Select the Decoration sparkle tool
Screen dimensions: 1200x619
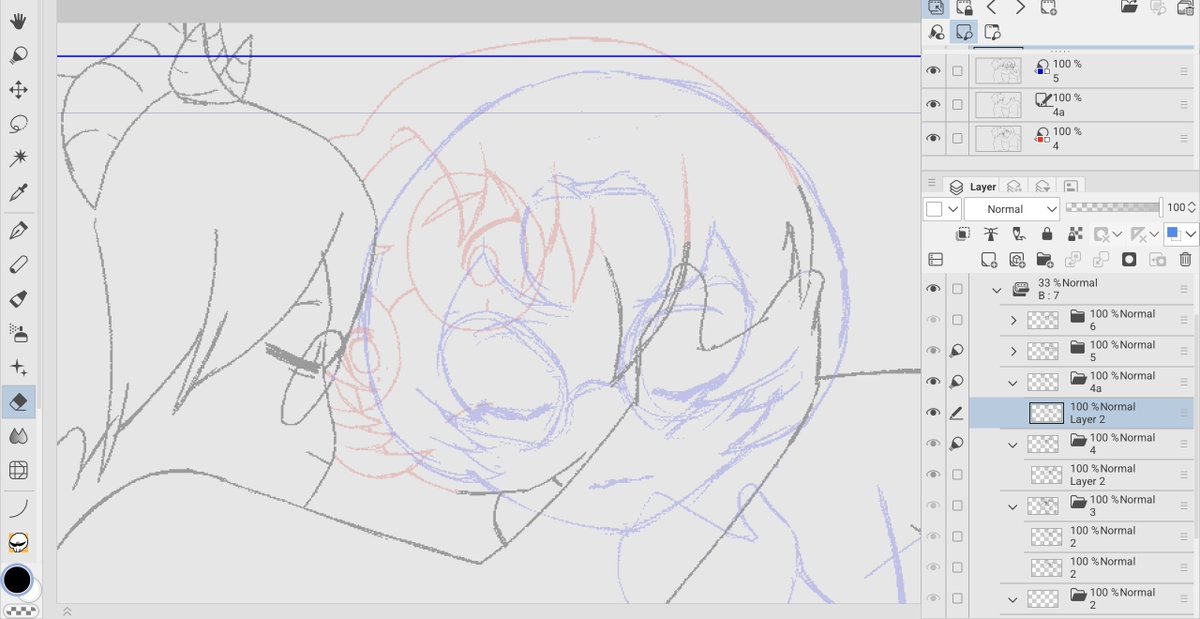point(18,368)
